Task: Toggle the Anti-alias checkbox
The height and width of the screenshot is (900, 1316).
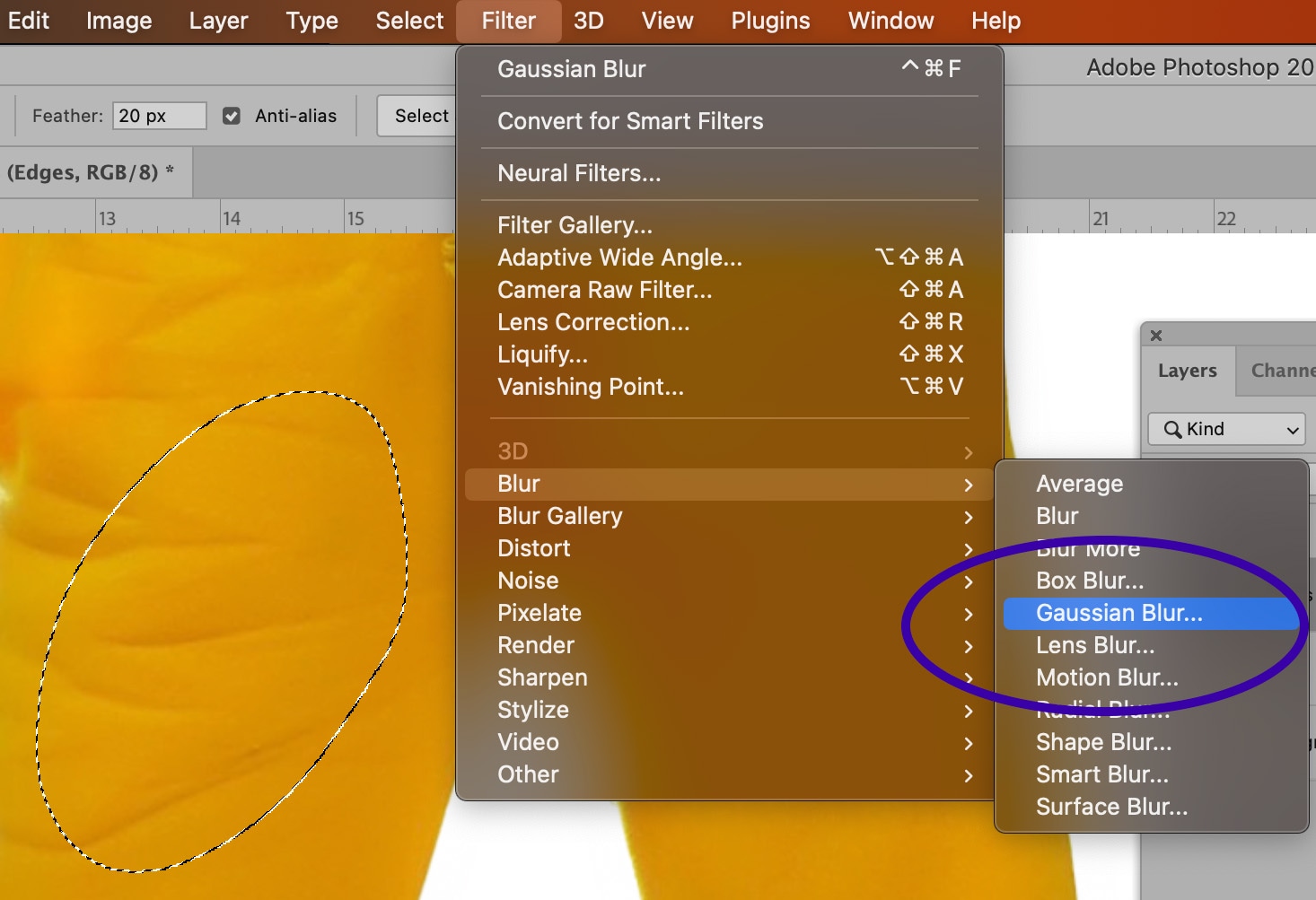Action: click(x=232, y=116)
